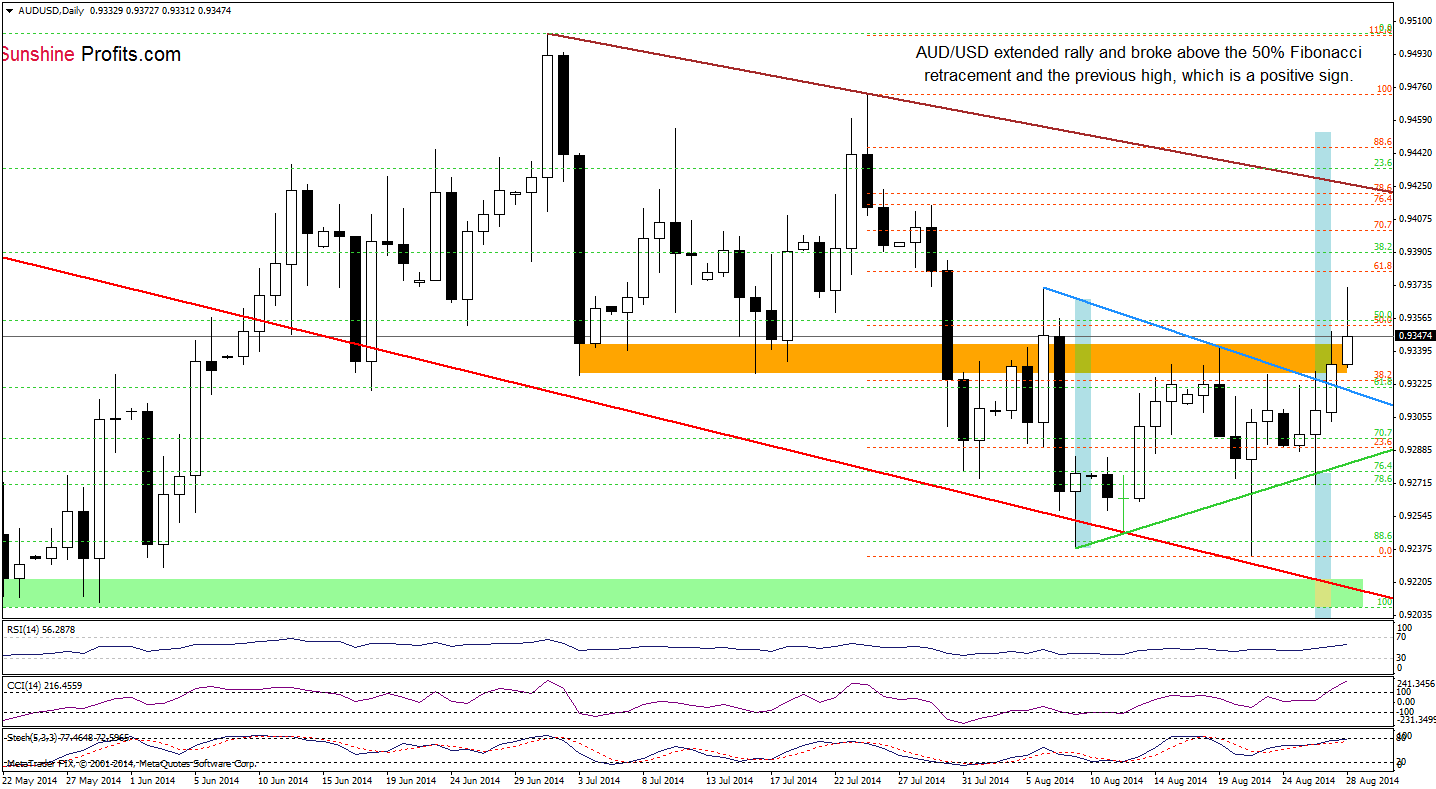Screen dimensions: 1436x789
Task: Click the 0.92375 price axis label
Action: [1417, 548]
